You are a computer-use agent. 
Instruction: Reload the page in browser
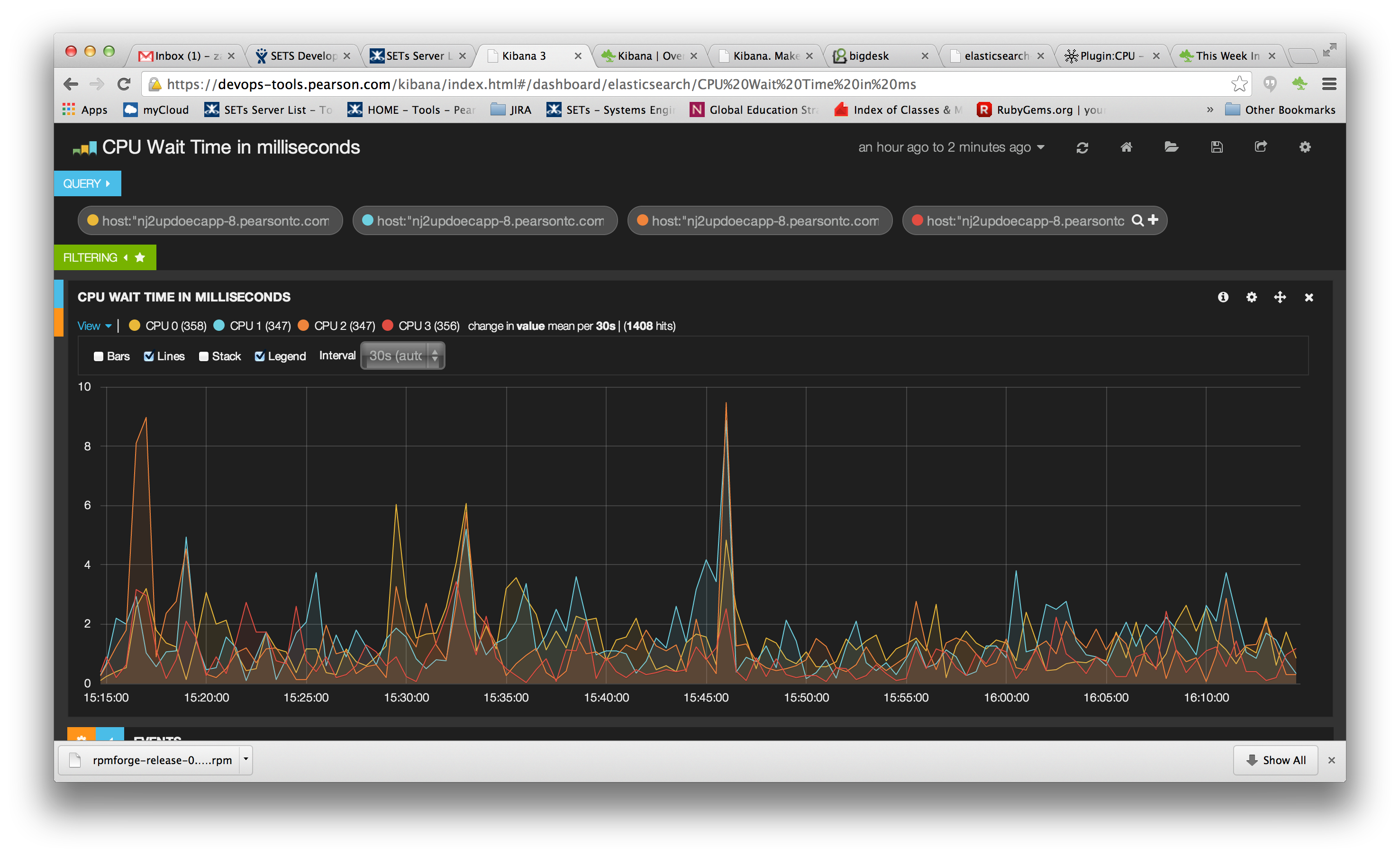[124, 84]
